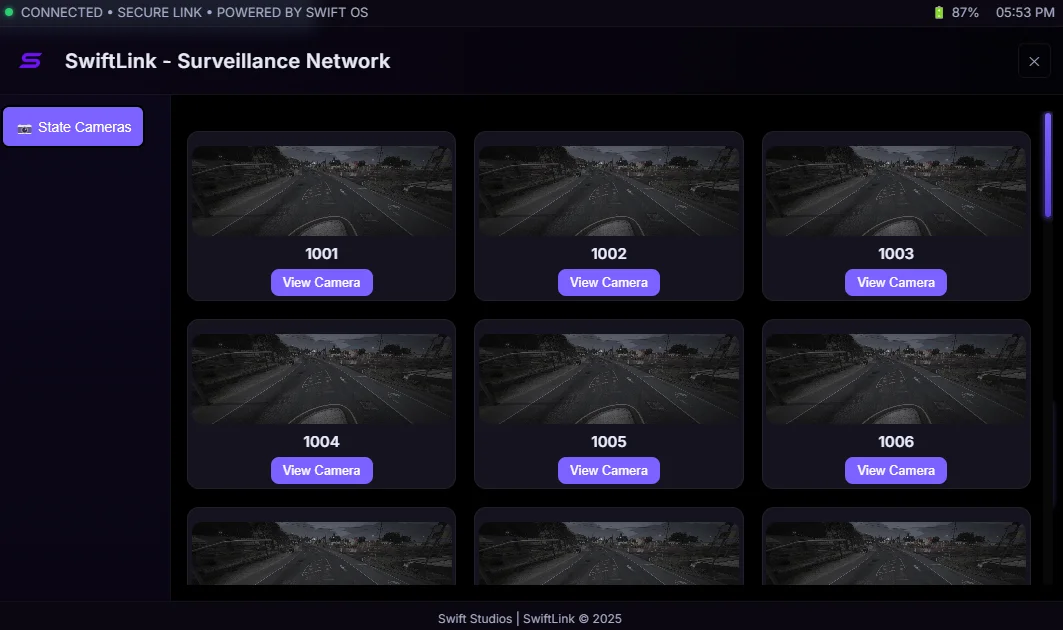This screenshot has height=630, width=1063.
Task: Open camera 1004 with View Camera
Action: click(321, 470)
